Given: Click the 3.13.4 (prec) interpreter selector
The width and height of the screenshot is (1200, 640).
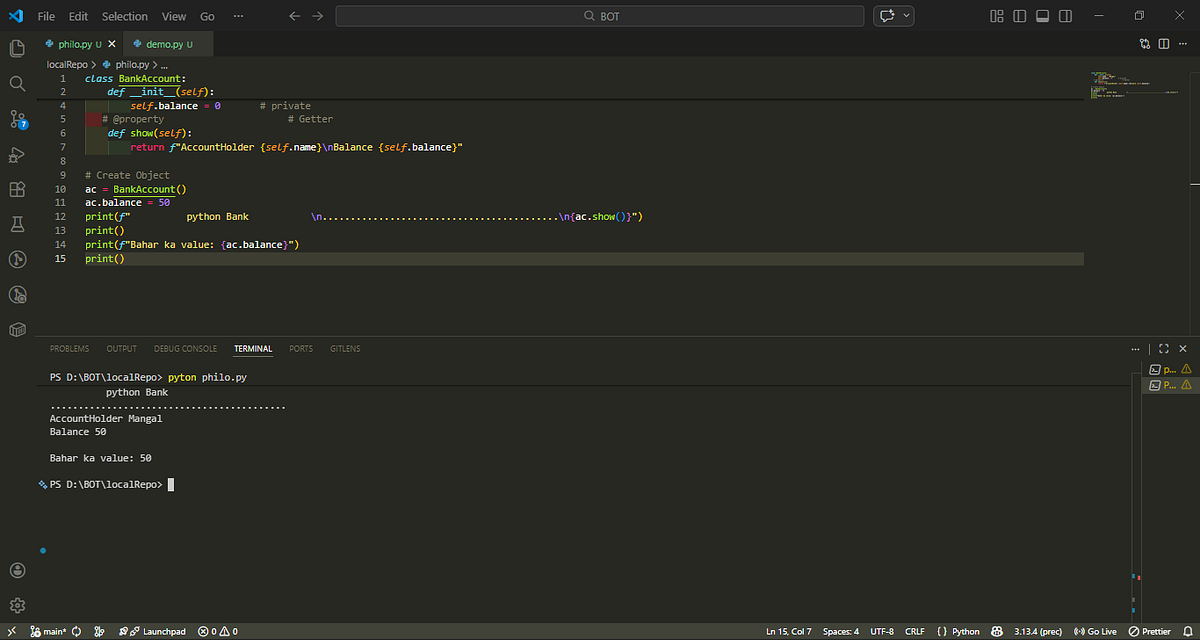Looking at the screenshot, I should (x=1038, y=632).
